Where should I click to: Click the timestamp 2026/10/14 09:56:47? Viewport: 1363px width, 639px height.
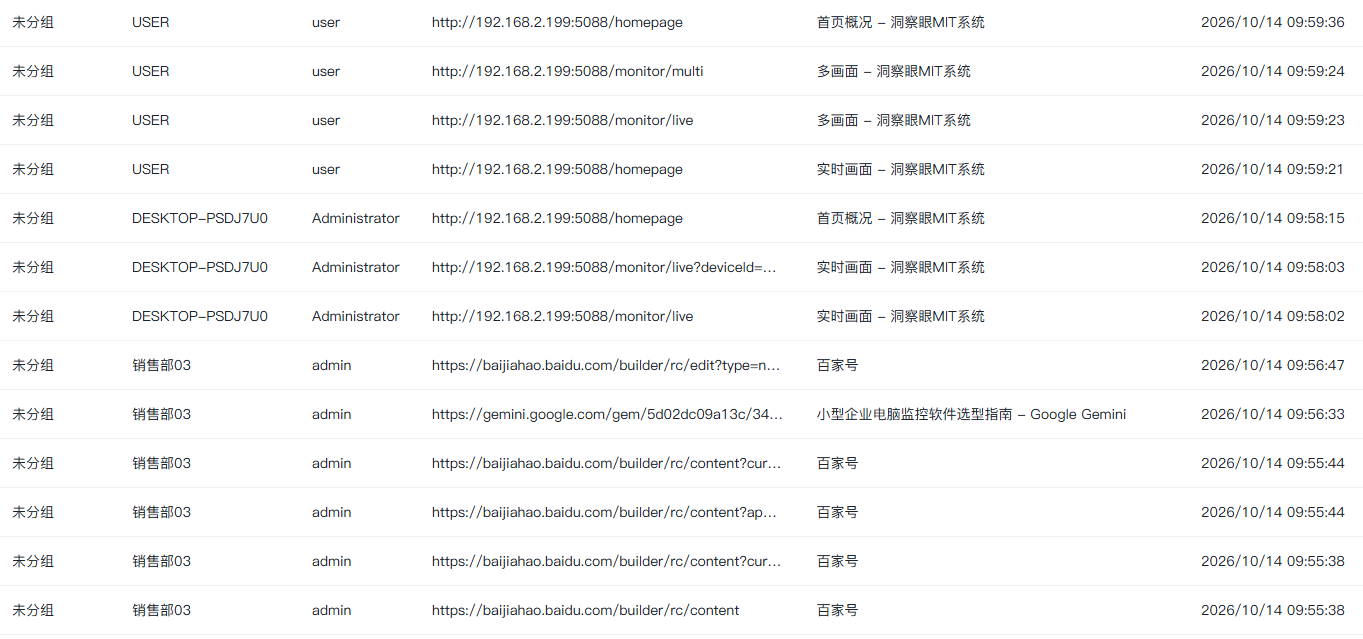click(1272, 365)
